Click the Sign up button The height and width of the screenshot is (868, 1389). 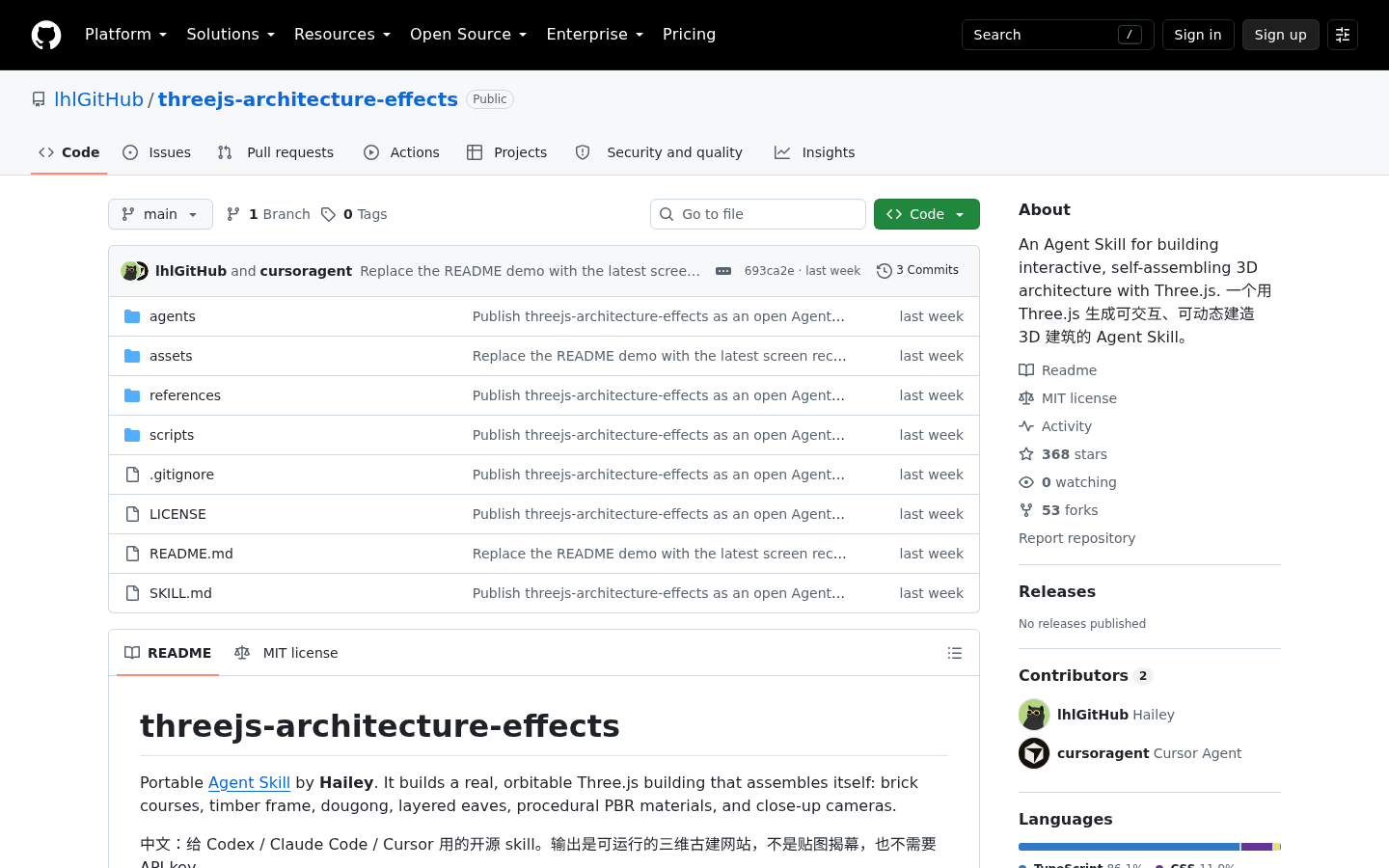click(1280, 35)
